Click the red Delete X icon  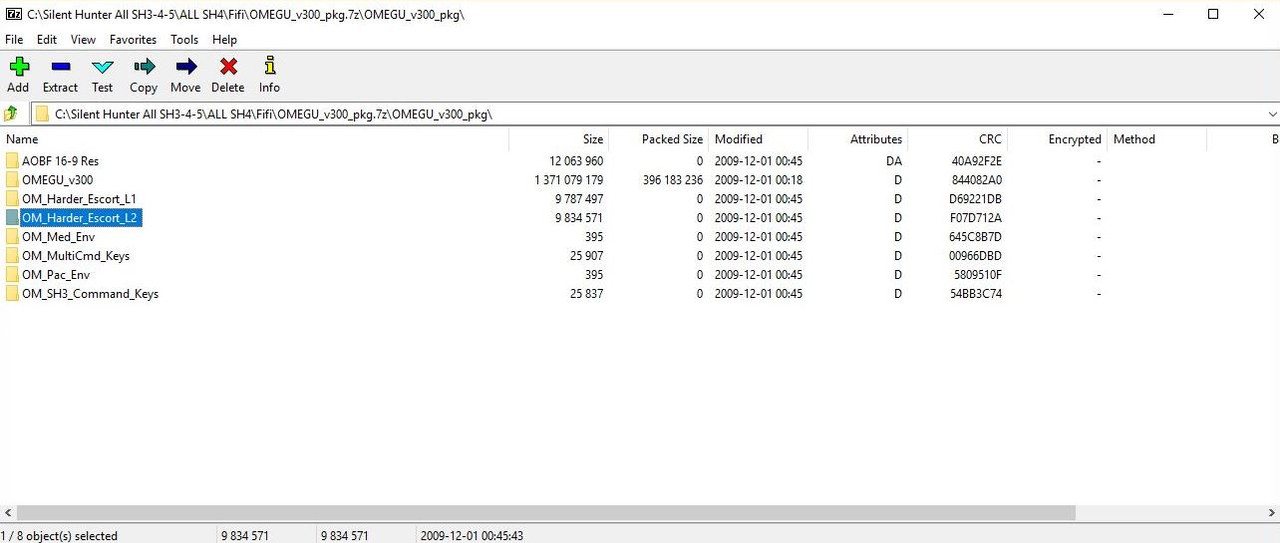[x=228, y=67]
